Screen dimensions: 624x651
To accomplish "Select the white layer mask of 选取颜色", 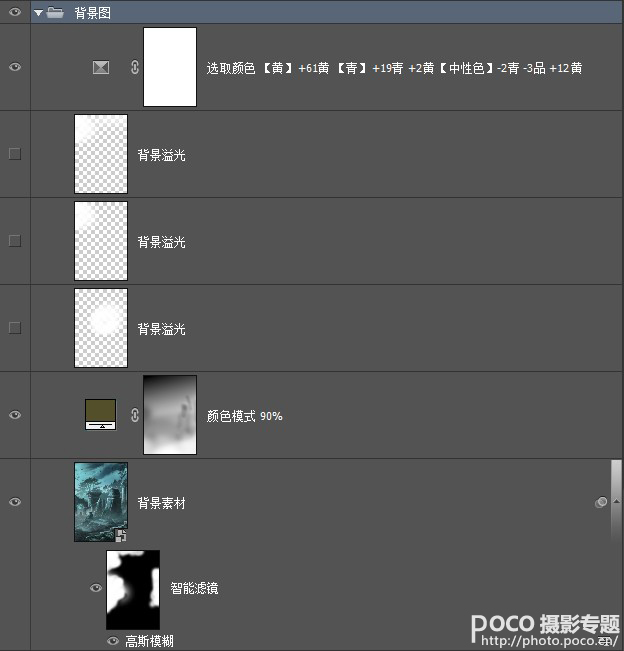I will click(170, 67).
